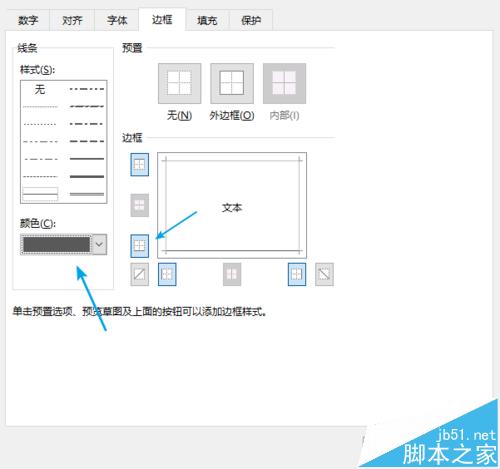The height and width of the screenshot is (469, 500).
Task: Toggle the right border button
Action: pos(297,274)
